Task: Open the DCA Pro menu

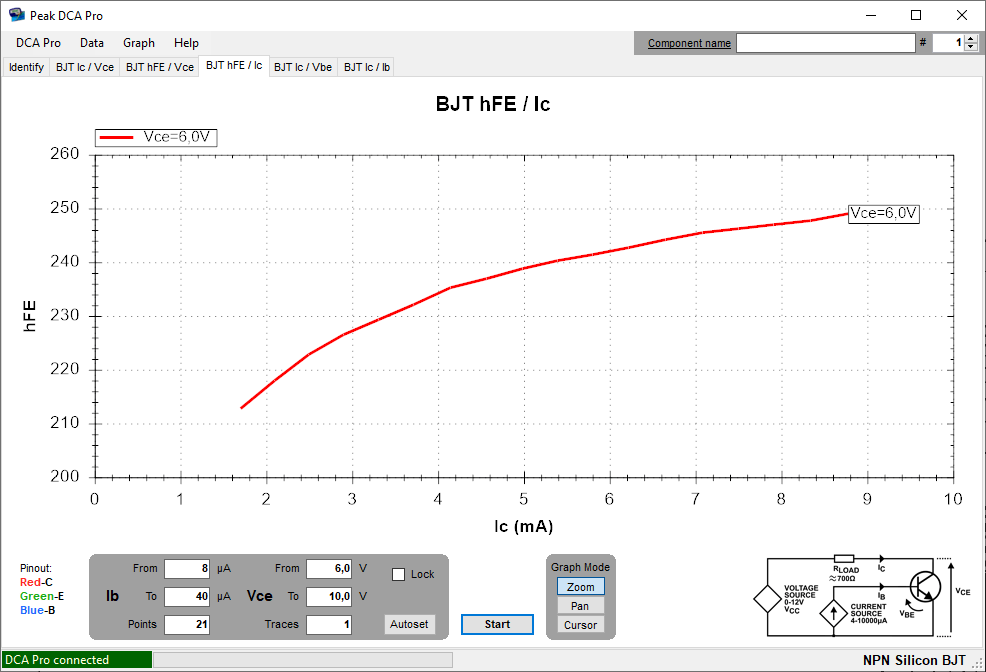Action: tap(38, 43)
